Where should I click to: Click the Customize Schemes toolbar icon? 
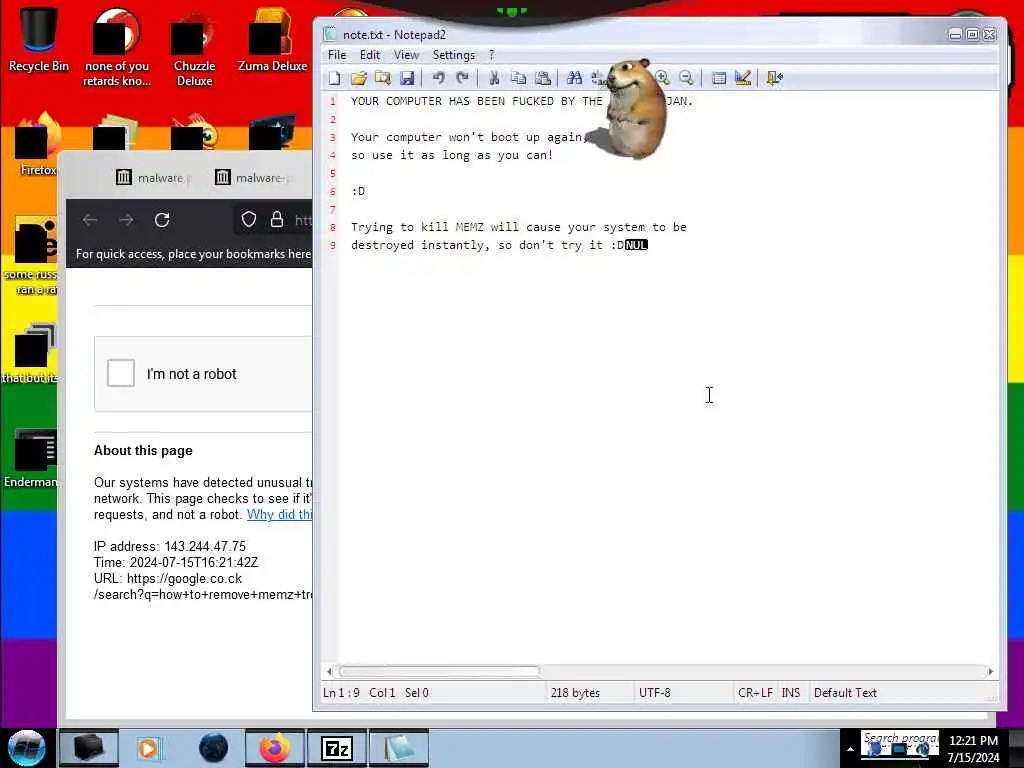[x=743, y=78]
